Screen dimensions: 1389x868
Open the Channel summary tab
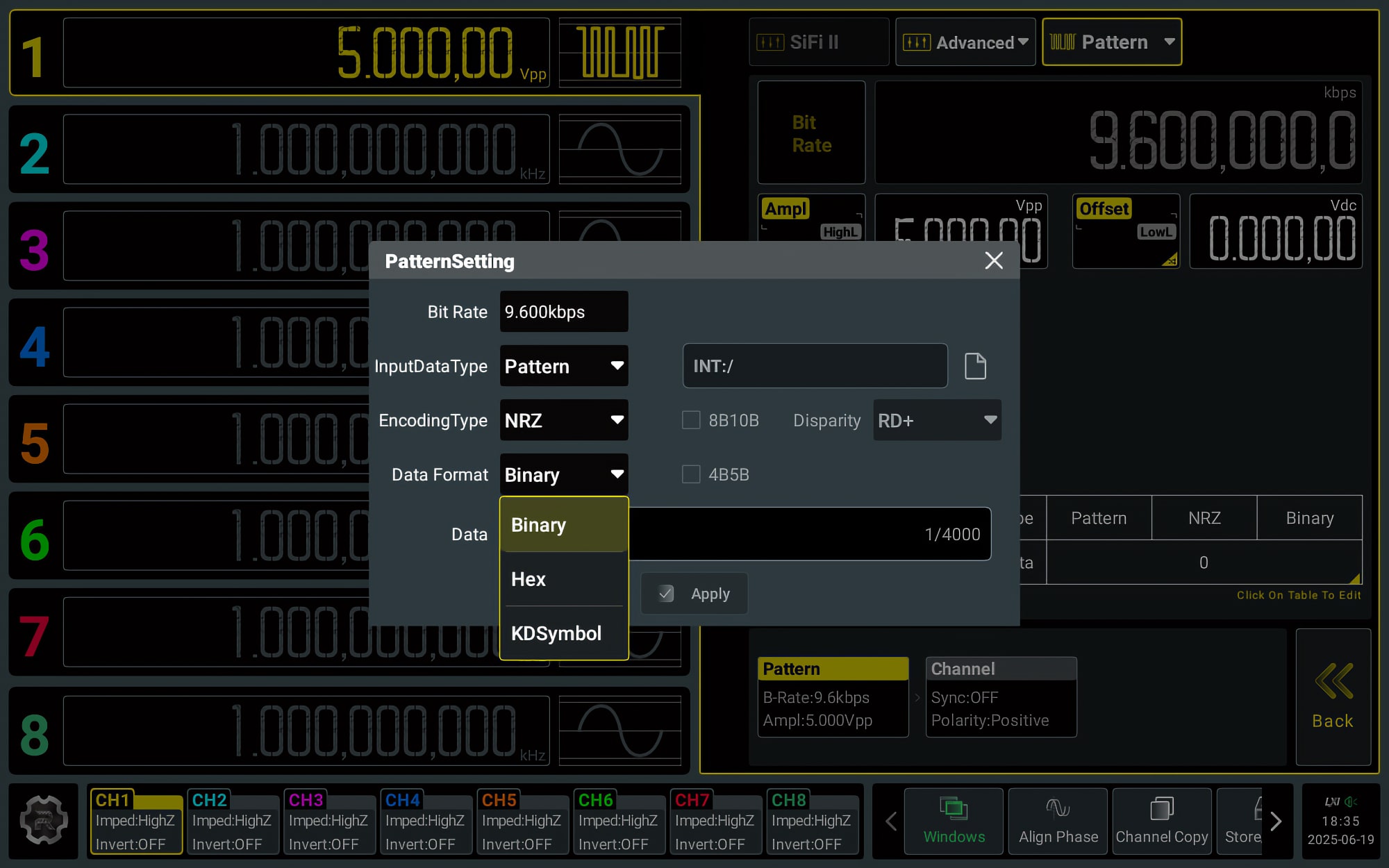point(1001,696)
